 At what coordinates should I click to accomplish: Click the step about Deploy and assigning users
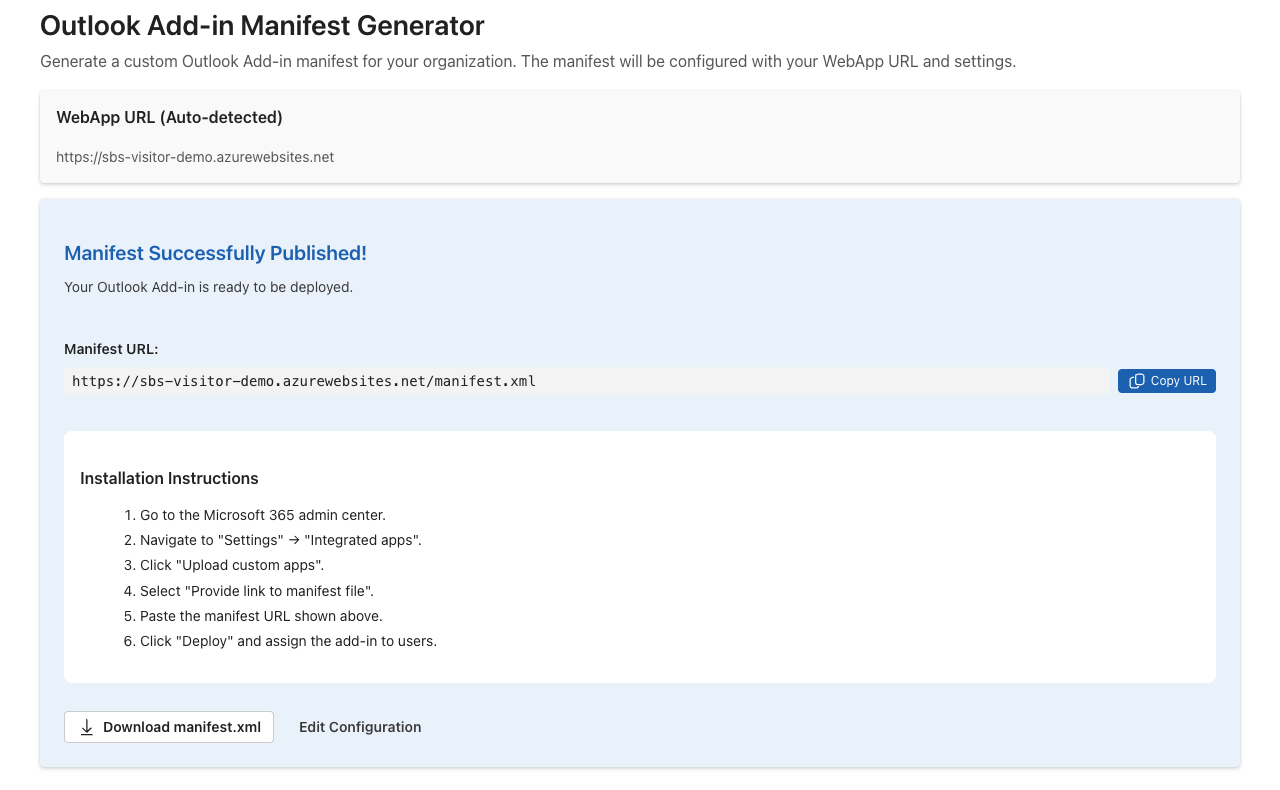288,641
